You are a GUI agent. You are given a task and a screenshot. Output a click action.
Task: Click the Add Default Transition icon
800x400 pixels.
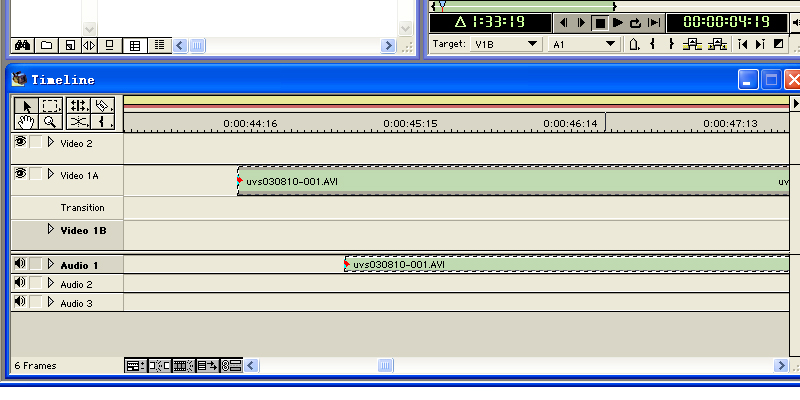tap(778, 44)
